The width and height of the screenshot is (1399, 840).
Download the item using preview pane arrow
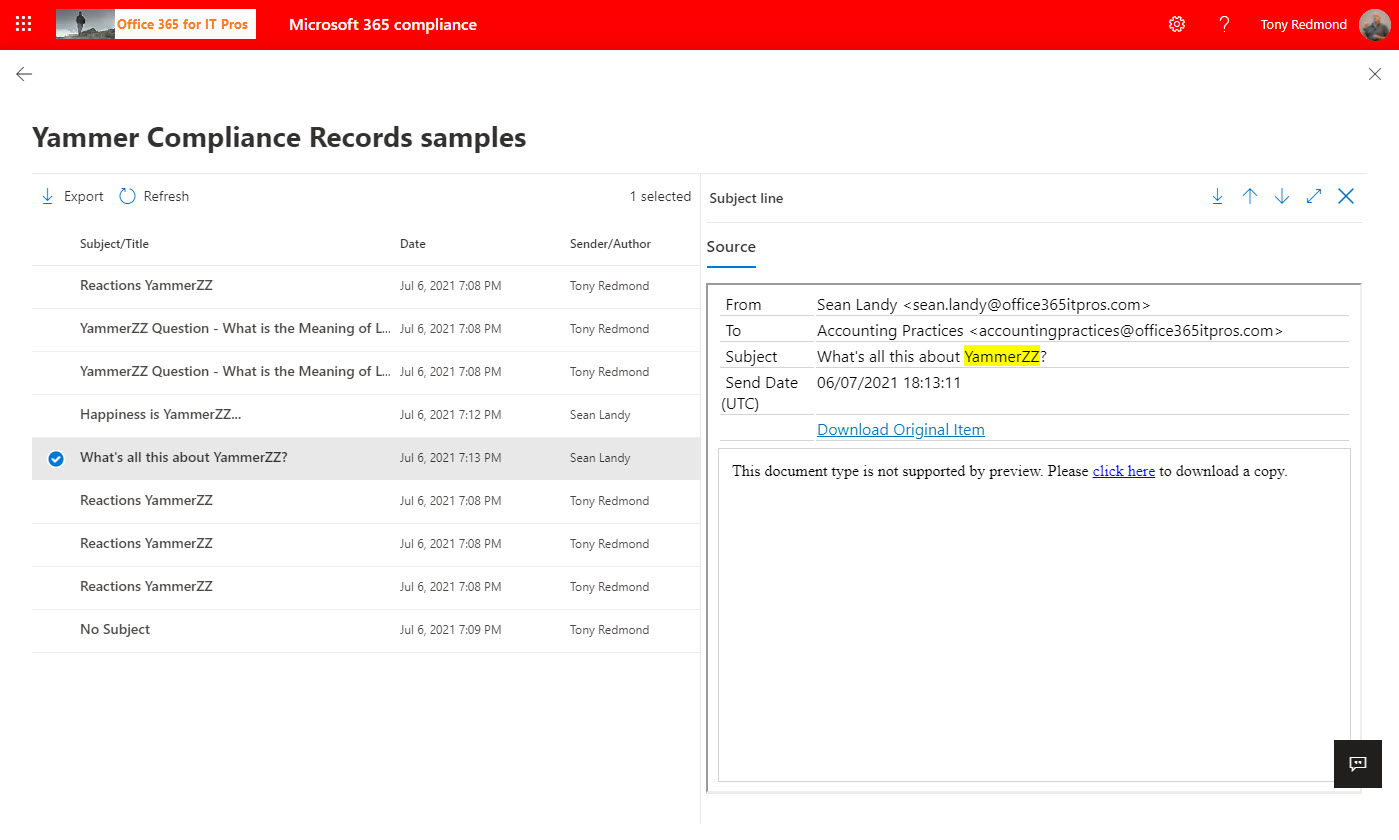pyautogui.click(x=1217, y=196)
